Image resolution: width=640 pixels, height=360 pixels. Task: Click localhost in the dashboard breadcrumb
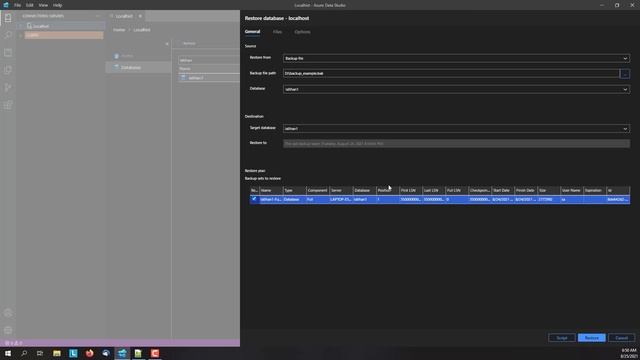(x=142, y=30)
